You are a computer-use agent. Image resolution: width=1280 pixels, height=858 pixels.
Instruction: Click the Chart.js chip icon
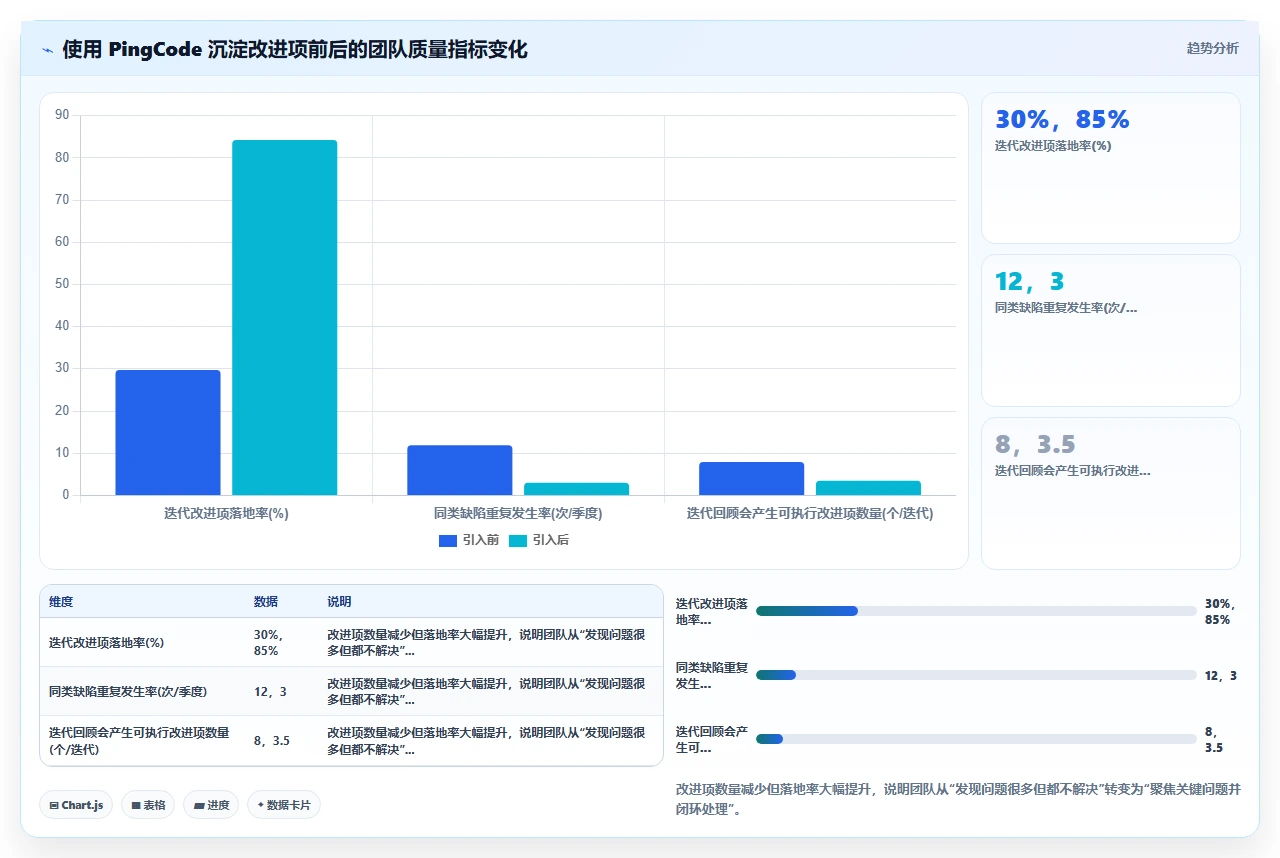point(54,805)
